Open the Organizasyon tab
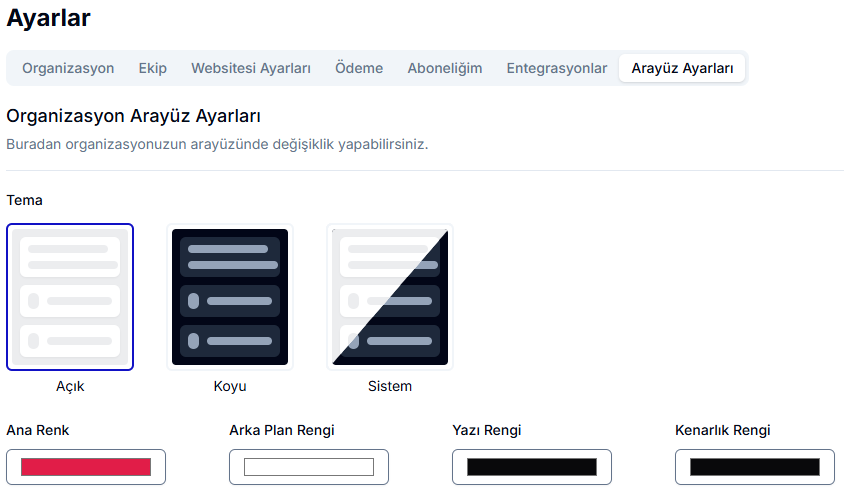Screen dimensions: 844x497 tap(68, 68)
